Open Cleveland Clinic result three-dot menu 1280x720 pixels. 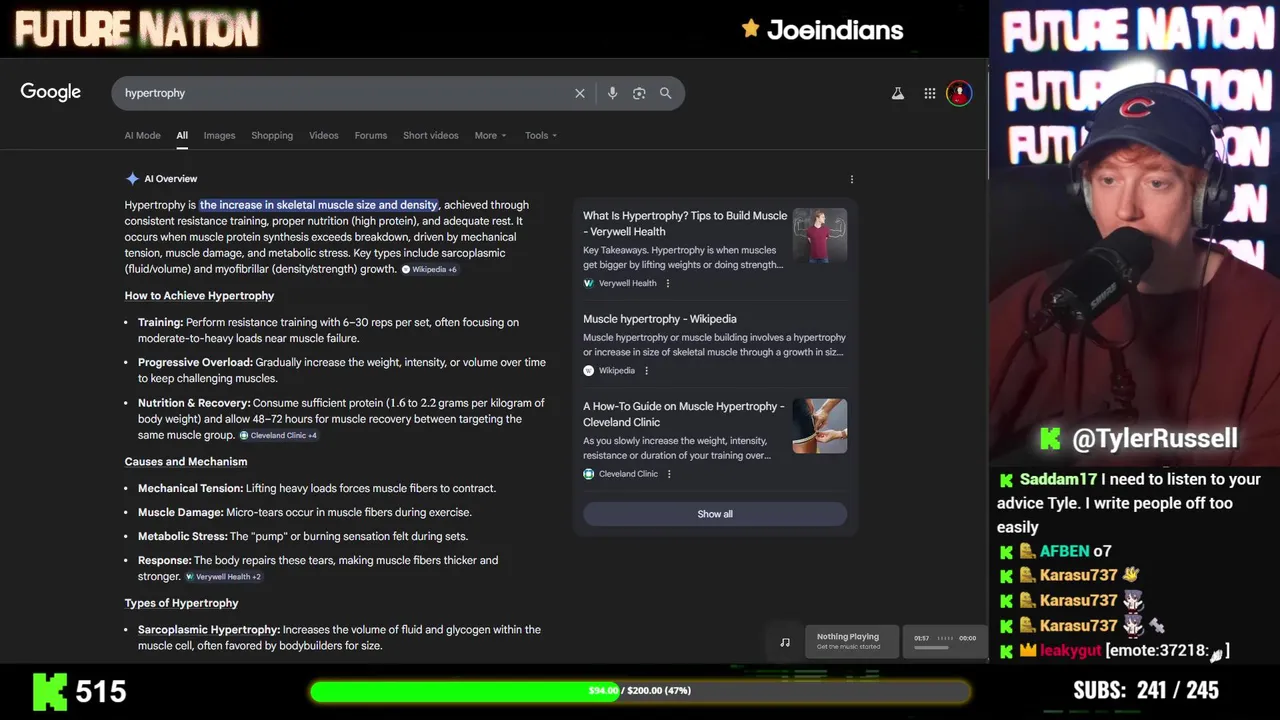(669, 474)
